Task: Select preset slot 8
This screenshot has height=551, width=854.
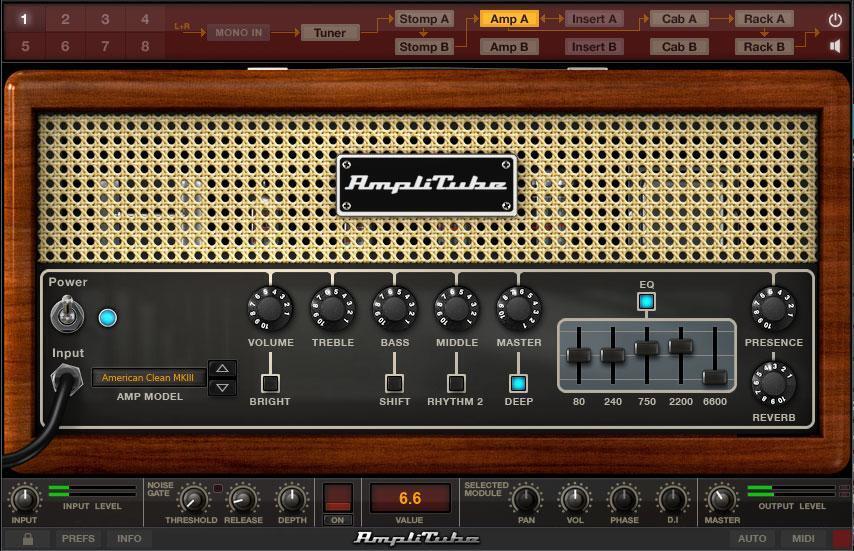Action: (x=145, y=46)
